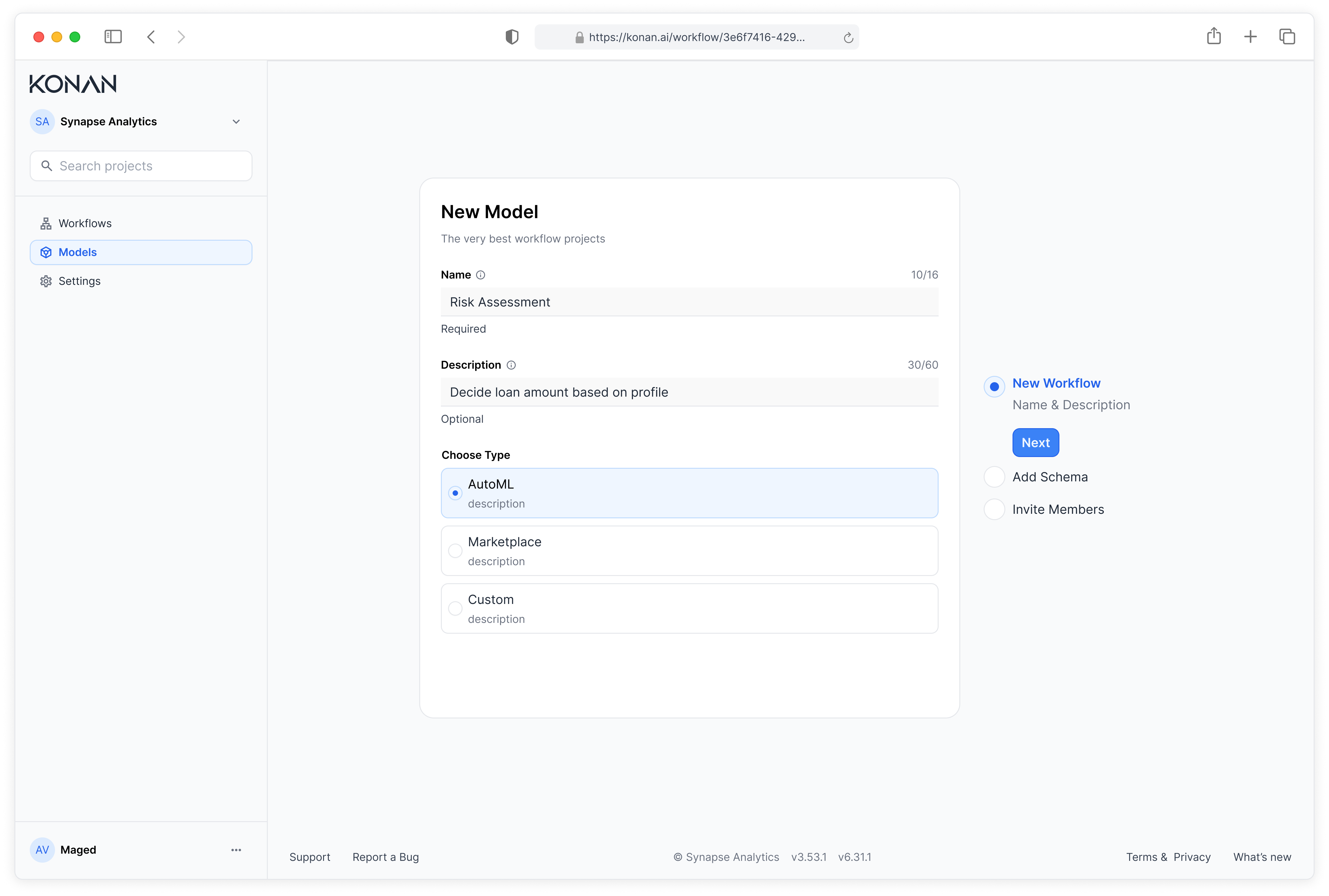The height and width of the screenshot is (896, 1329).
Task: Click the search magnifier icon
Action: click(x=47, y=166)
